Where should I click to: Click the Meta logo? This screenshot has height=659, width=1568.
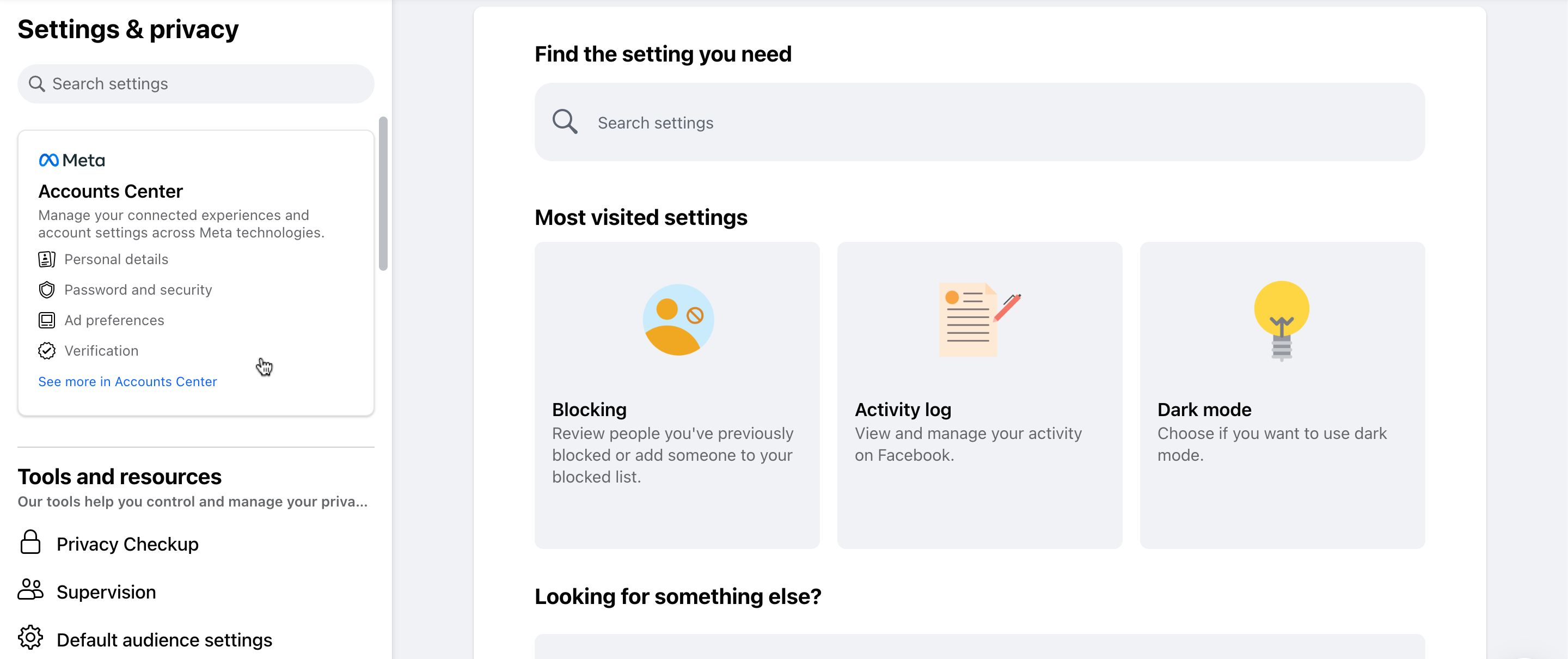pyautogui.click(x=71, y=160)
